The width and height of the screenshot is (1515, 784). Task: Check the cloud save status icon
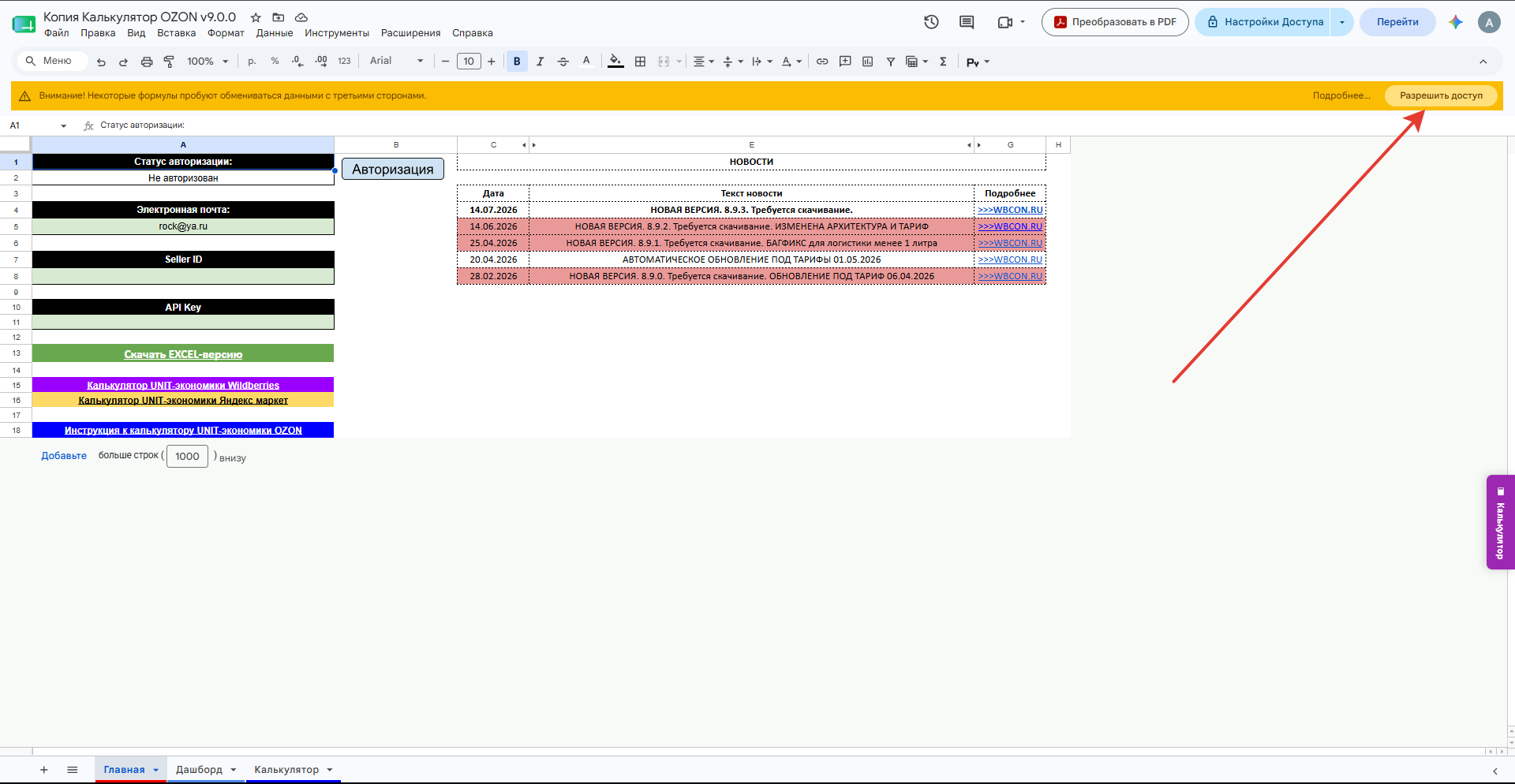[x=301, y=17]
